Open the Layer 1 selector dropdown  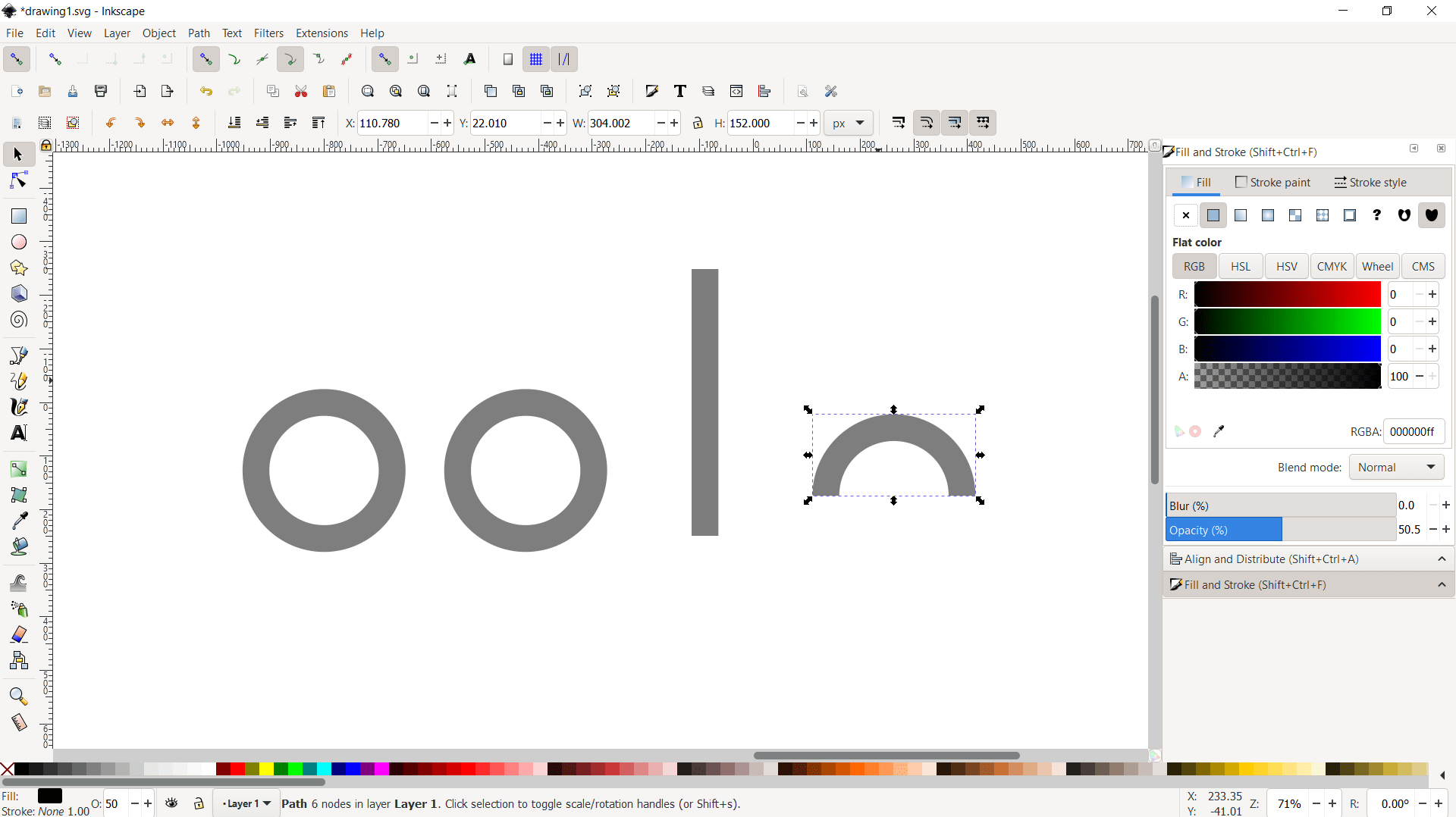pyautogui.click(x=246, y=803)
